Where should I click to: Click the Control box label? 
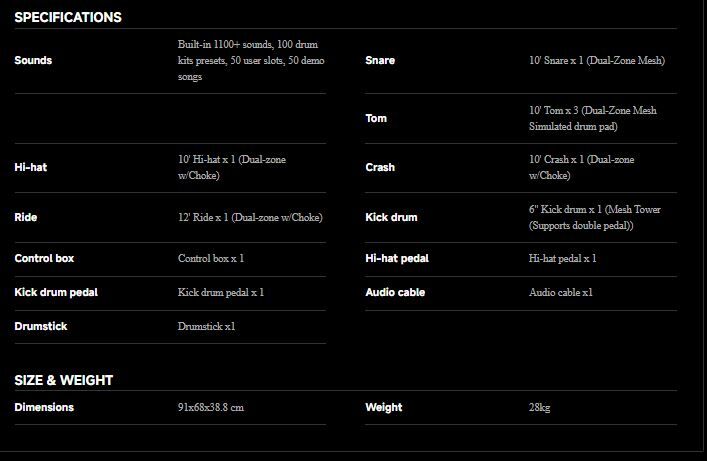point(44,258)
